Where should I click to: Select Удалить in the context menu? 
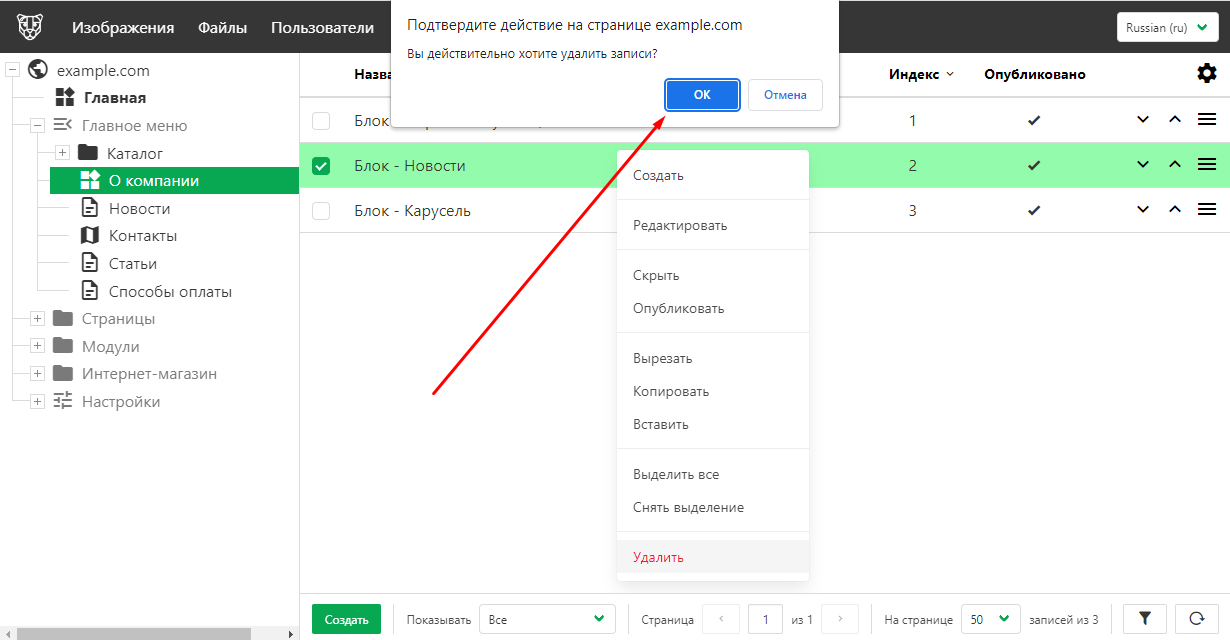[658, 557]
